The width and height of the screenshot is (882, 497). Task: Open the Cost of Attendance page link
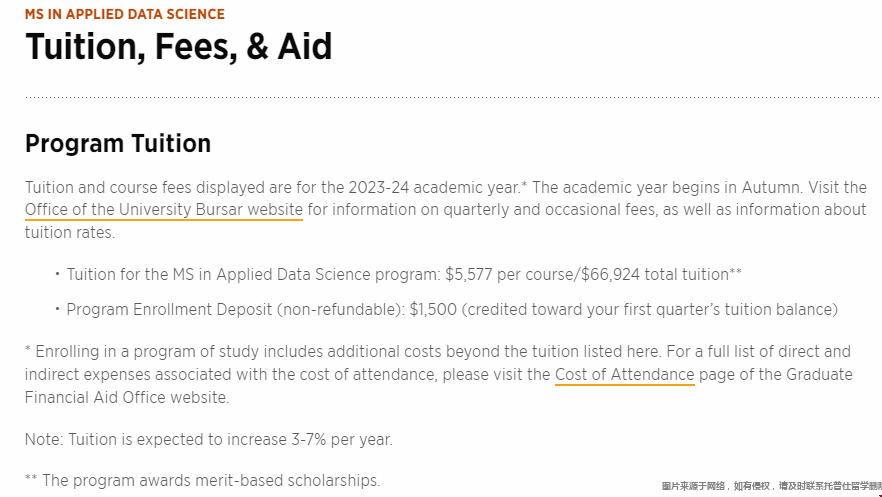624,374
